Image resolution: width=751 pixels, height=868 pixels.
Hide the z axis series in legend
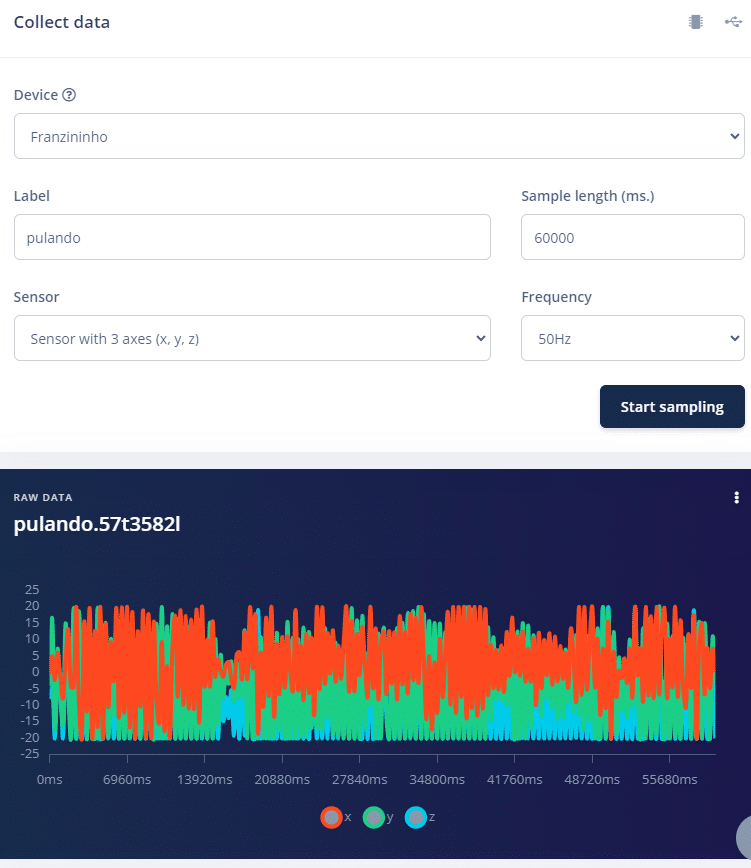[x=416, y=817]
